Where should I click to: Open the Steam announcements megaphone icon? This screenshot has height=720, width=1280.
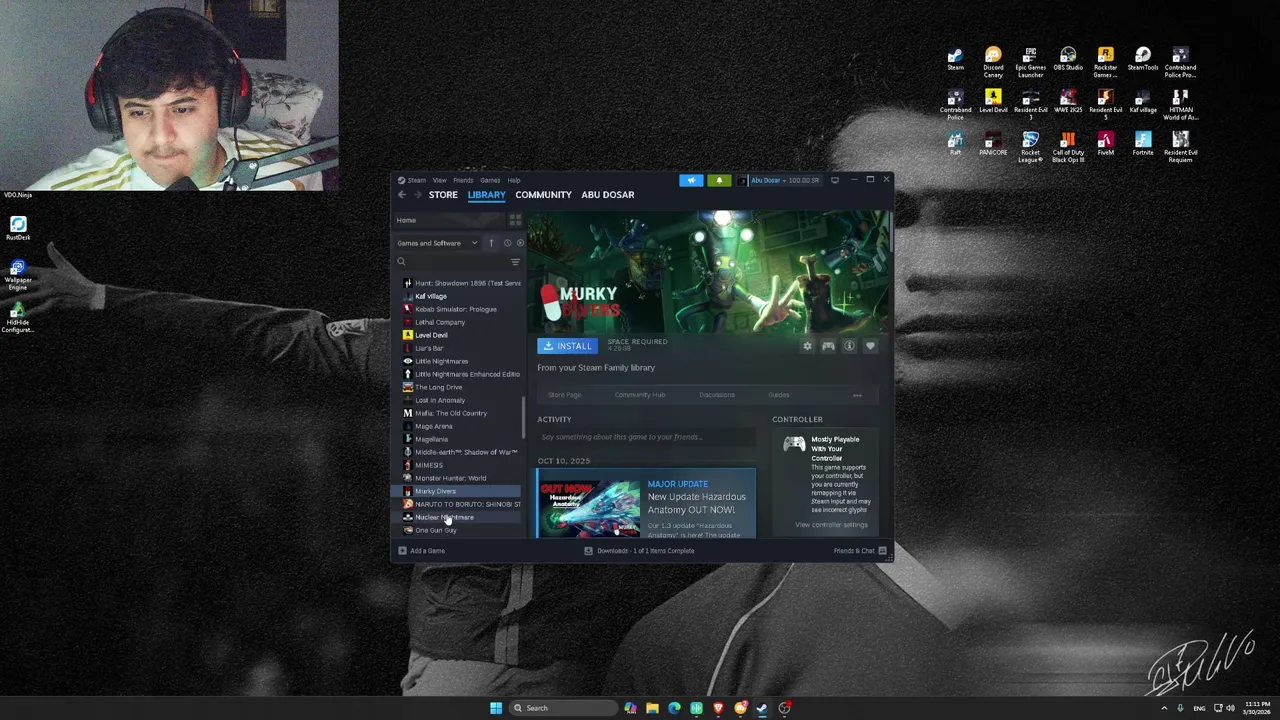691,180
